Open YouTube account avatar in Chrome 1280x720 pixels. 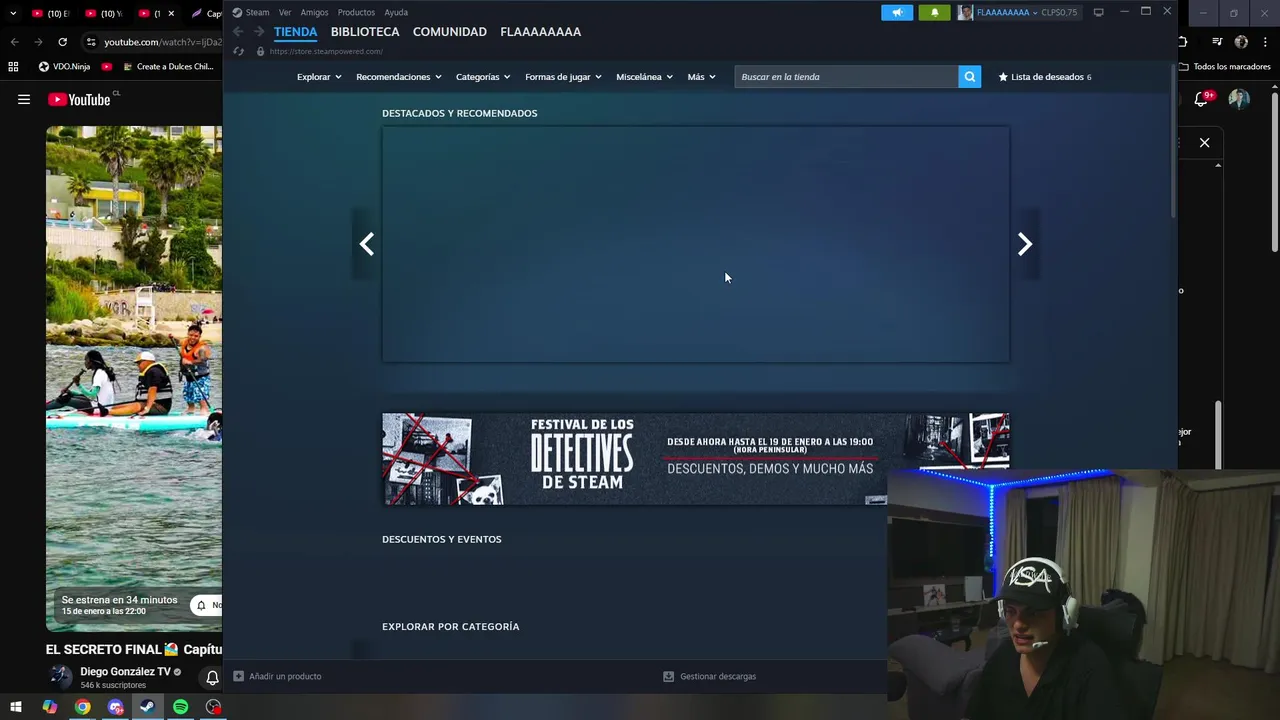point(1239,98)
